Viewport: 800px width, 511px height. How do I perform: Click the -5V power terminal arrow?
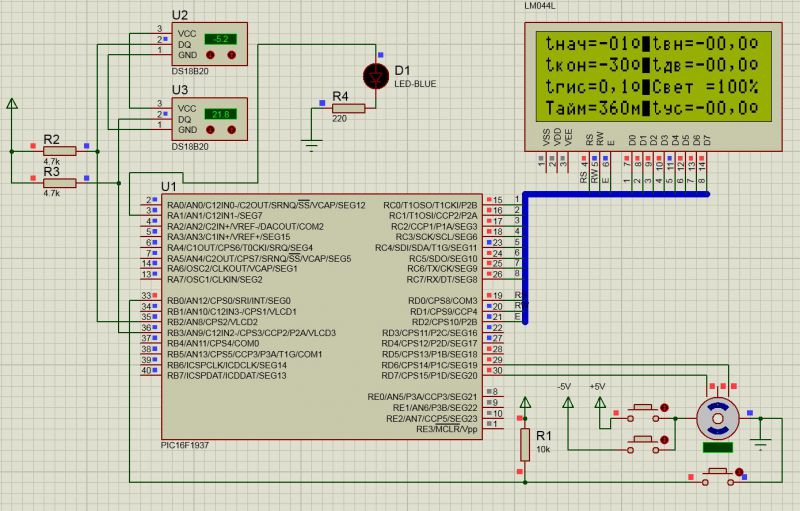click(x=567, y=403)
